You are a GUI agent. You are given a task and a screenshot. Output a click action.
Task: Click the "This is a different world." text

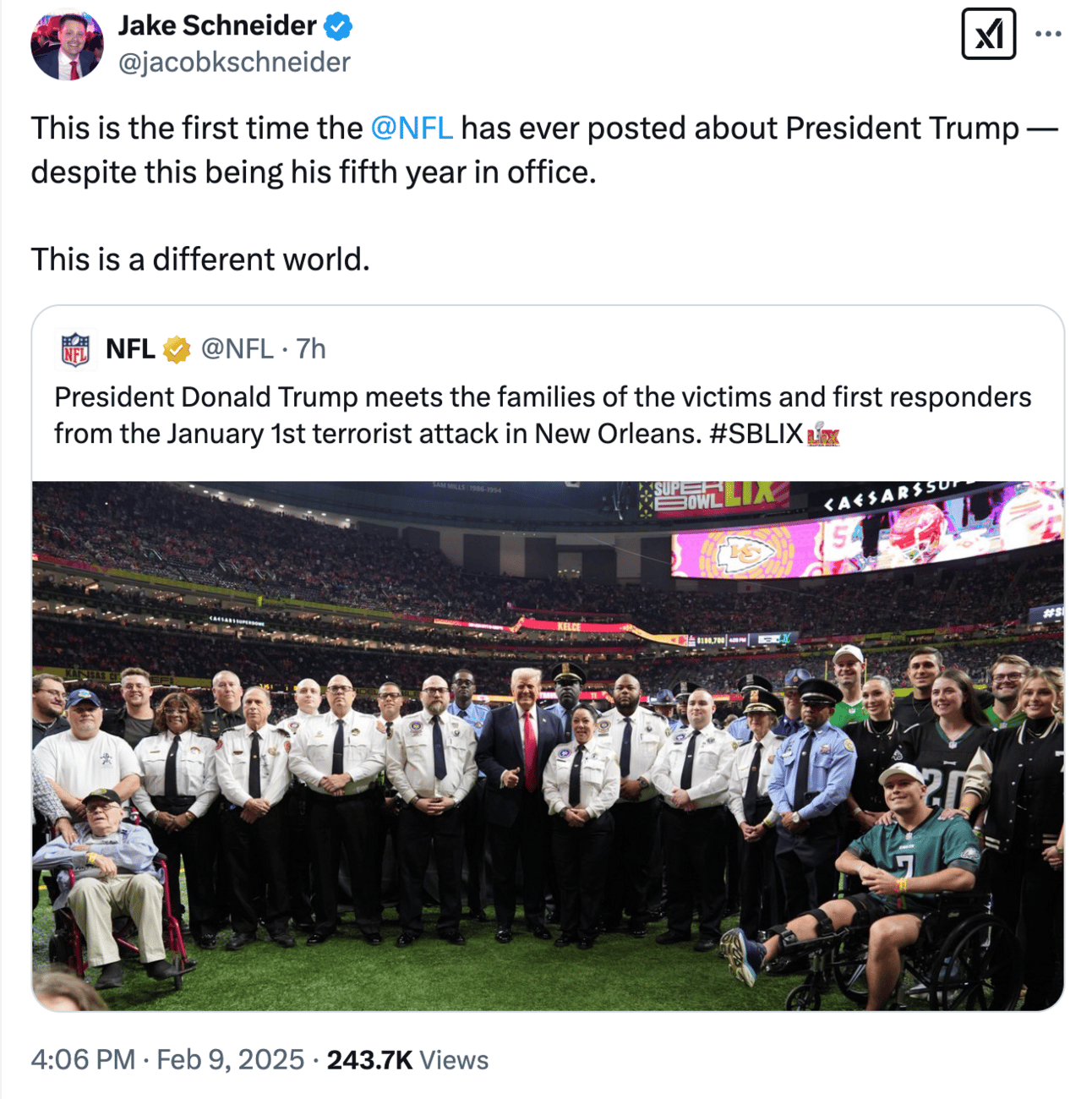[x=200, y=260]
